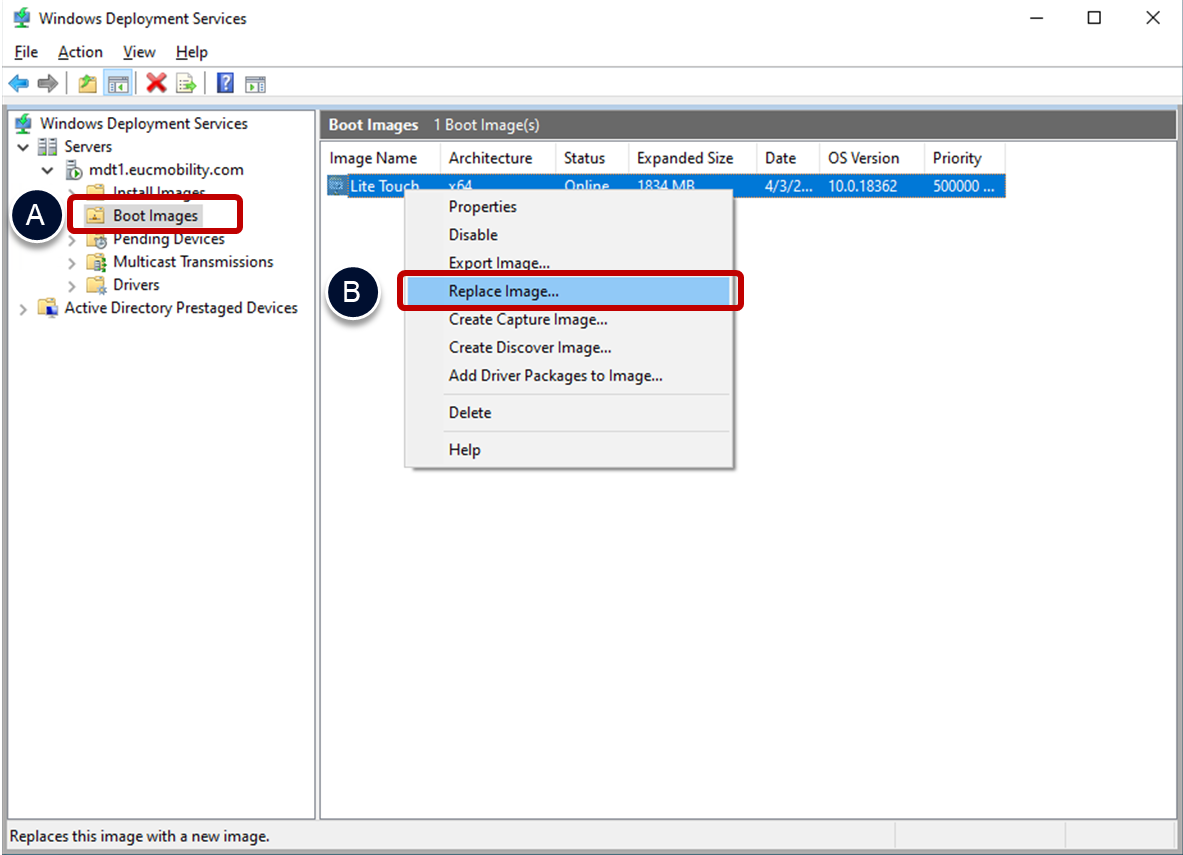Click the Export List toolbar icon
The width and height of the screenshot is (1183, 855).
(186, 84)
